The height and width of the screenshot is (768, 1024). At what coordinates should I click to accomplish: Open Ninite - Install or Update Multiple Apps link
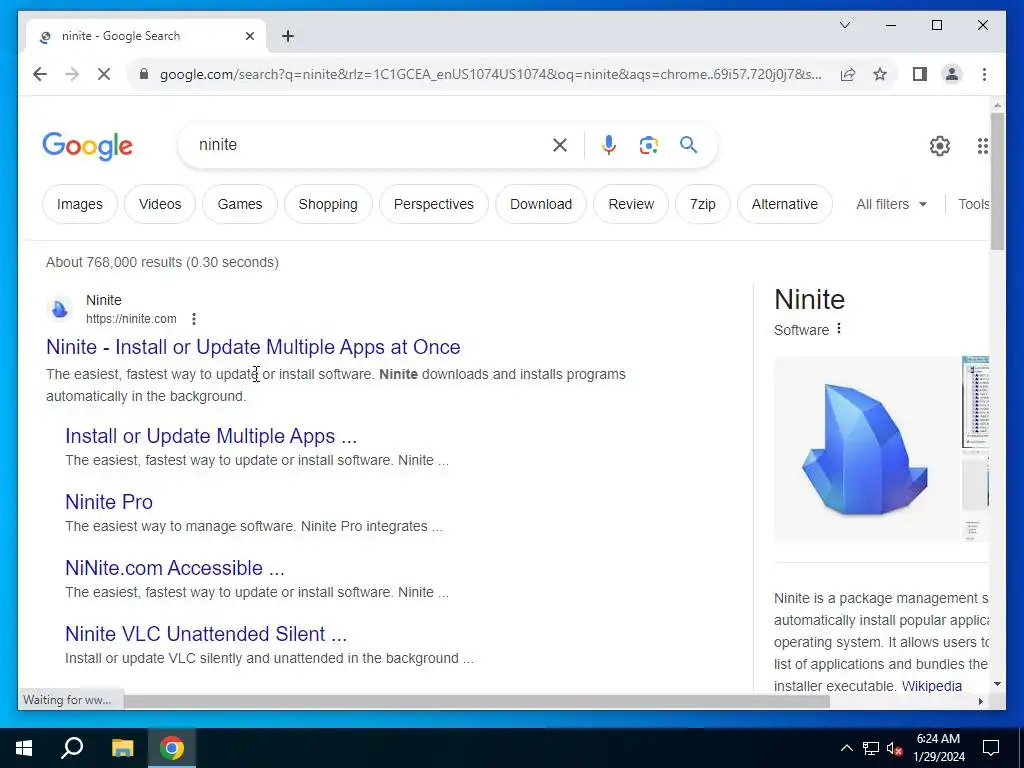(253, 347)
